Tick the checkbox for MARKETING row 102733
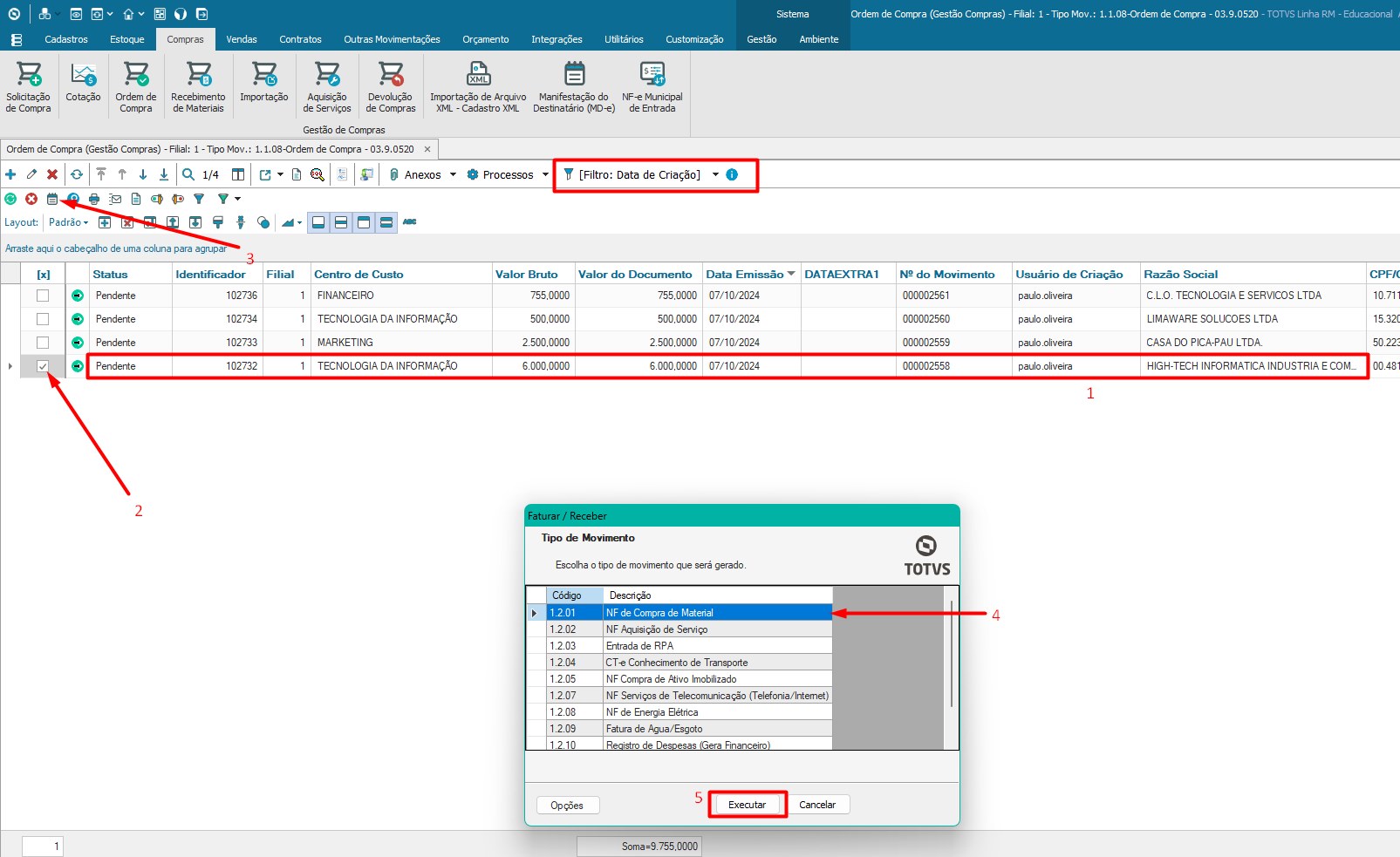 [x=43, y=343]
